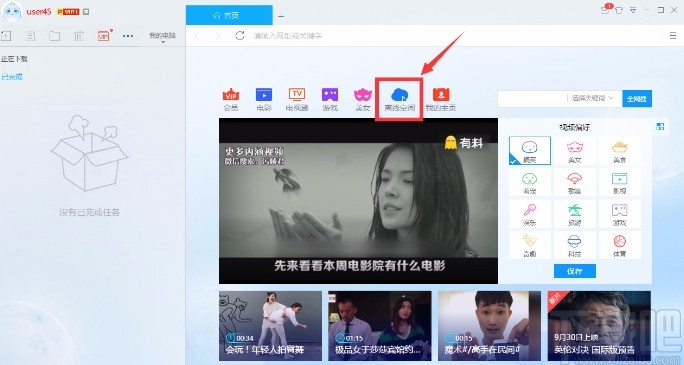Click the user45 username text
Viewport: 684px width, 365px height.
click(39, 12)
